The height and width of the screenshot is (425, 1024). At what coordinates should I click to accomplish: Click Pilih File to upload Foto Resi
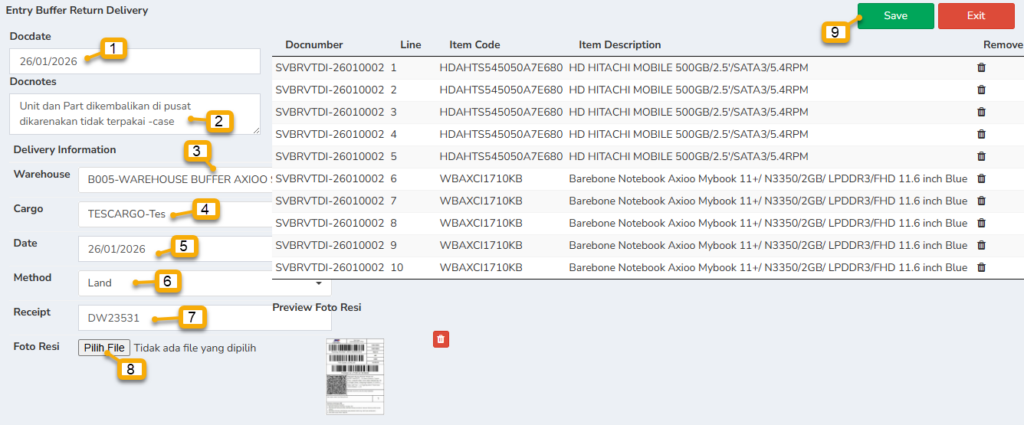pos(104,348)
